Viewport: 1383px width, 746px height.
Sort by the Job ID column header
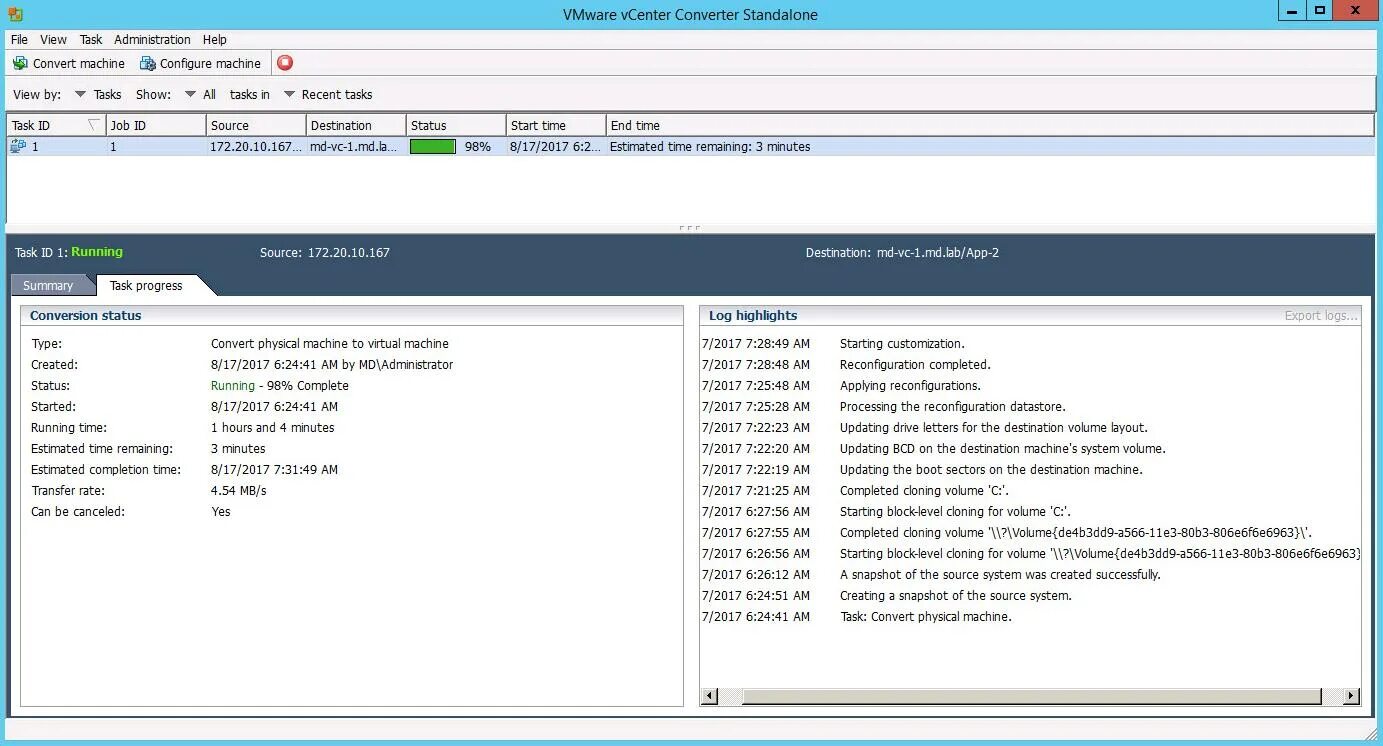point(156,125)
